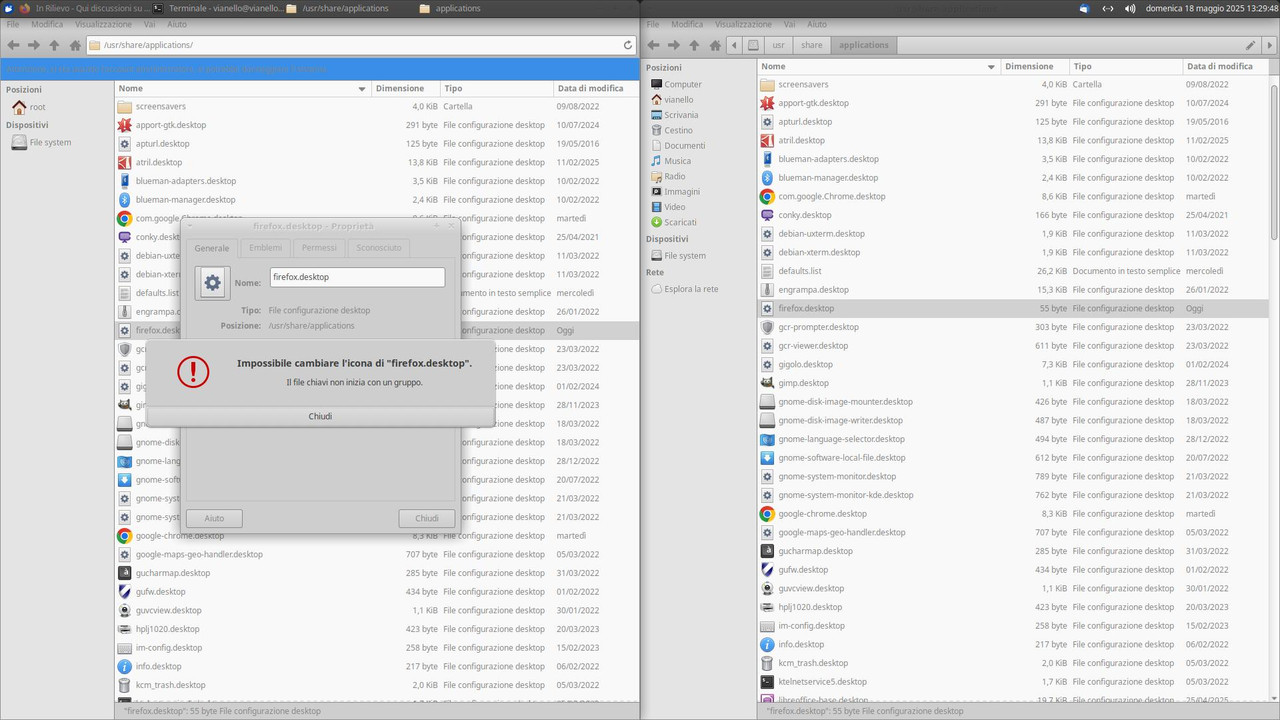Click Esplora la rete in the sidebar
The width and height of the screenshot is (1280, 720).
(x=691, y=289)
